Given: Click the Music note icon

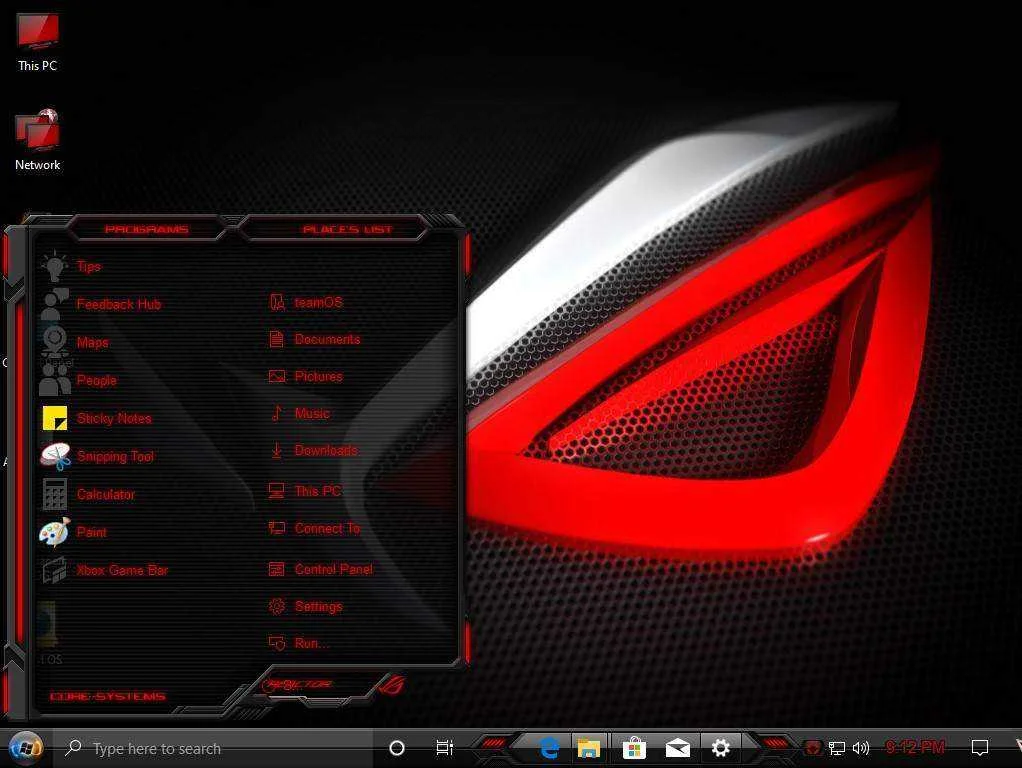Looking at the screenshot, I should [x=277, y=413].
